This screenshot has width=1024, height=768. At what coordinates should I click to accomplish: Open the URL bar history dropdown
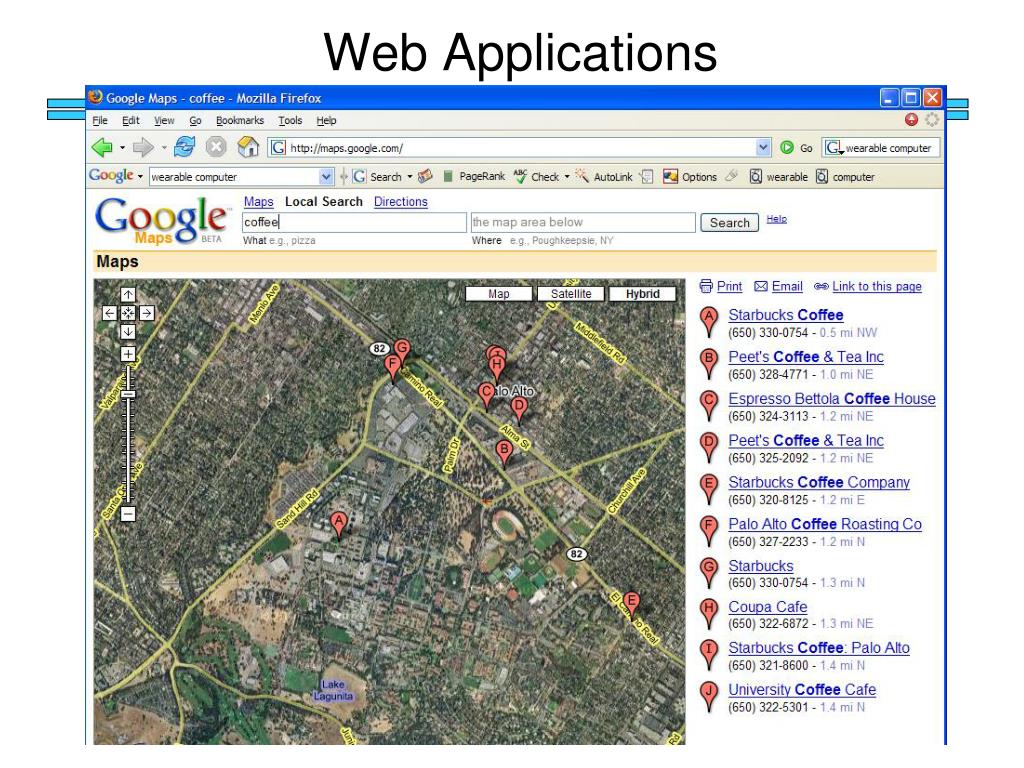pyautogui.click(x=763, y=148)
